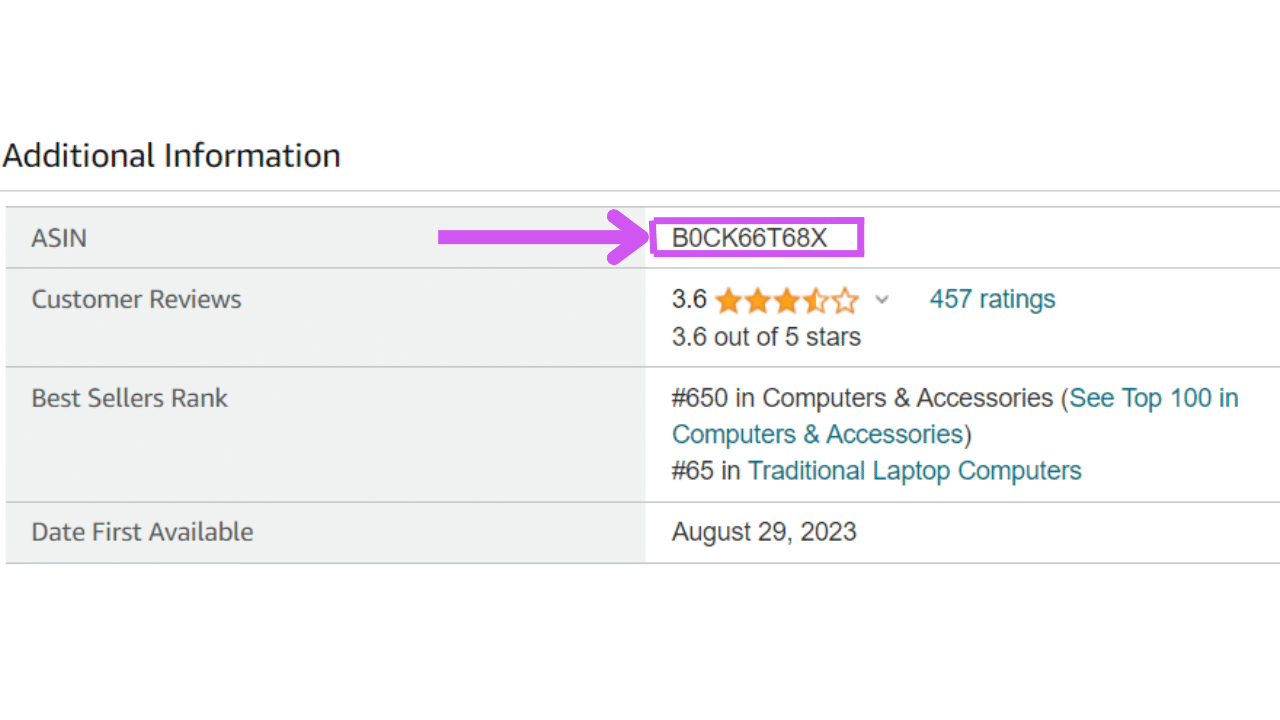Open the 457 ratings link
This screenshot has width=1280, height=720.
pos(992,299)
